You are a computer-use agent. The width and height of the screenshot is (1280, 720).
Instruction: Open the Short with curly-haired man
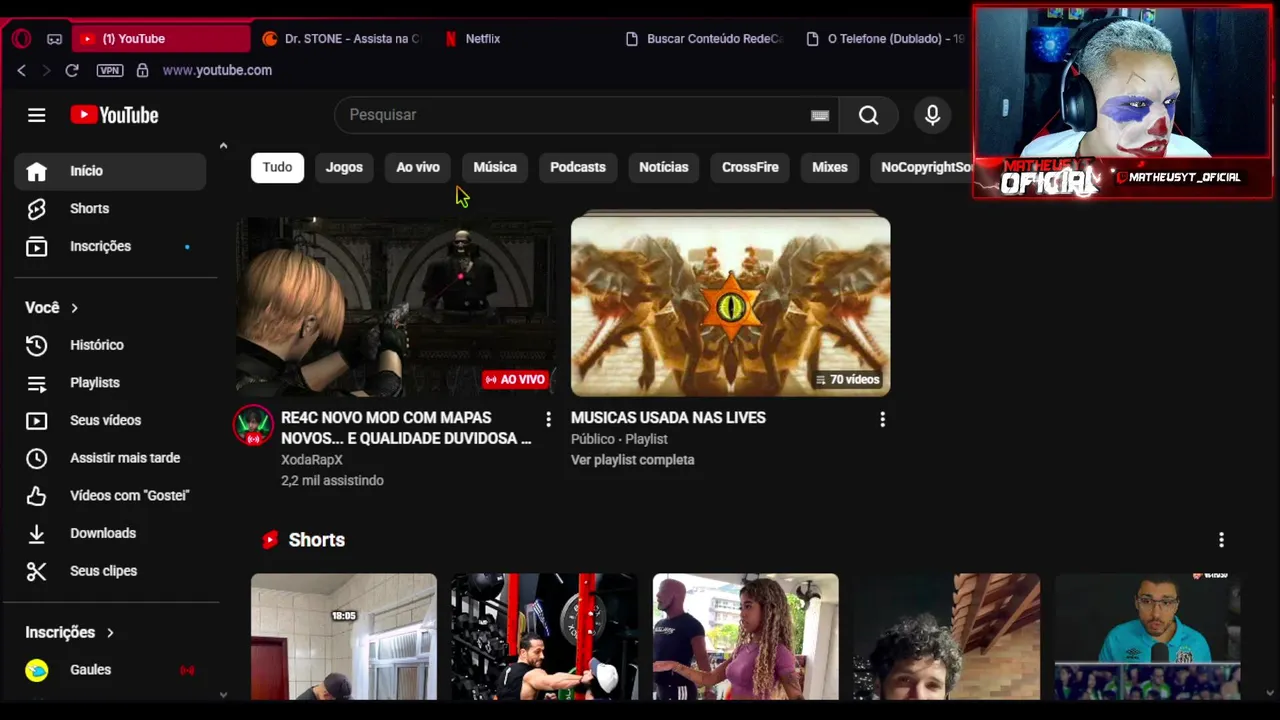[947, 637]
